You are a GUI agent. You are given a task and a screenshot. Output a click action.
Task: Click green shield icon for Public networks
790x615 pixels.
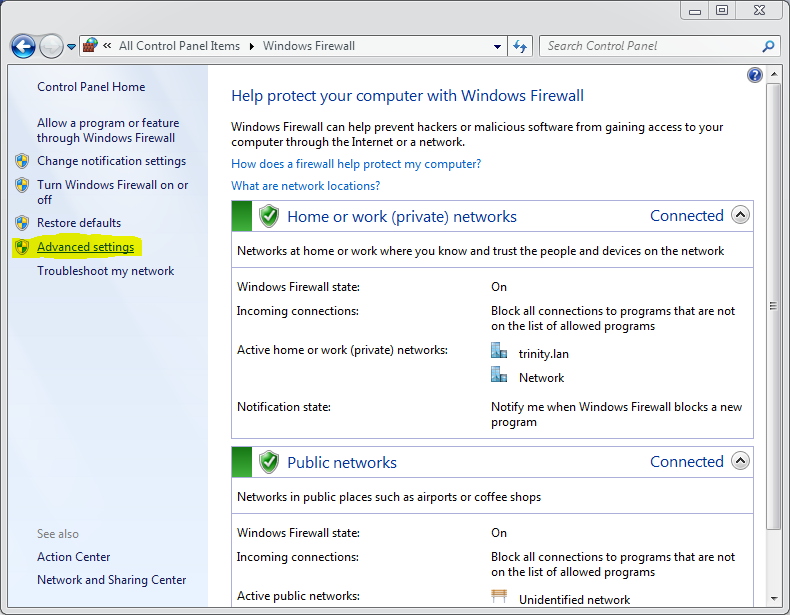(x=269, y=462)
